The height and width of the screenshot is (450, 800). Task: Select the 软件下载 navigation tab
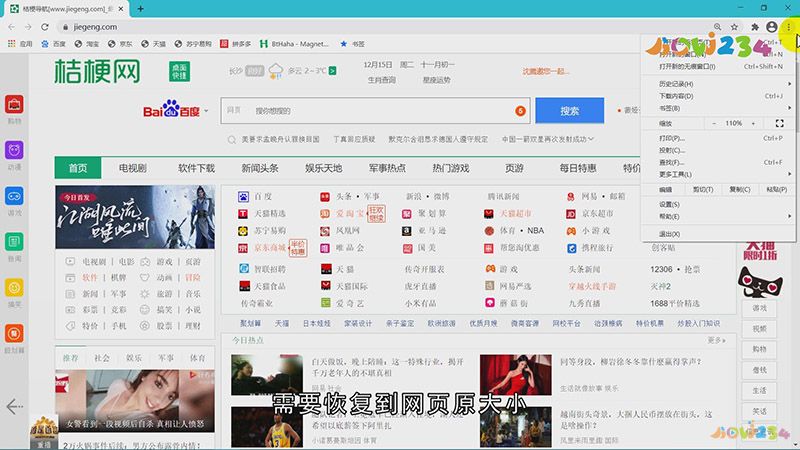click(196, 168)
